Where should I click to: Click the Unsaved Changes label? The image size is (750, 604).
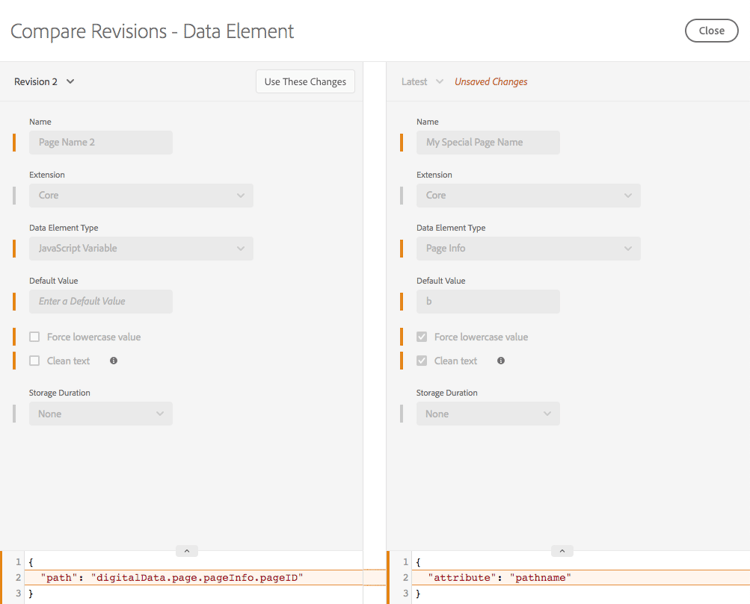pyautogui.click(x=491, y=82)
